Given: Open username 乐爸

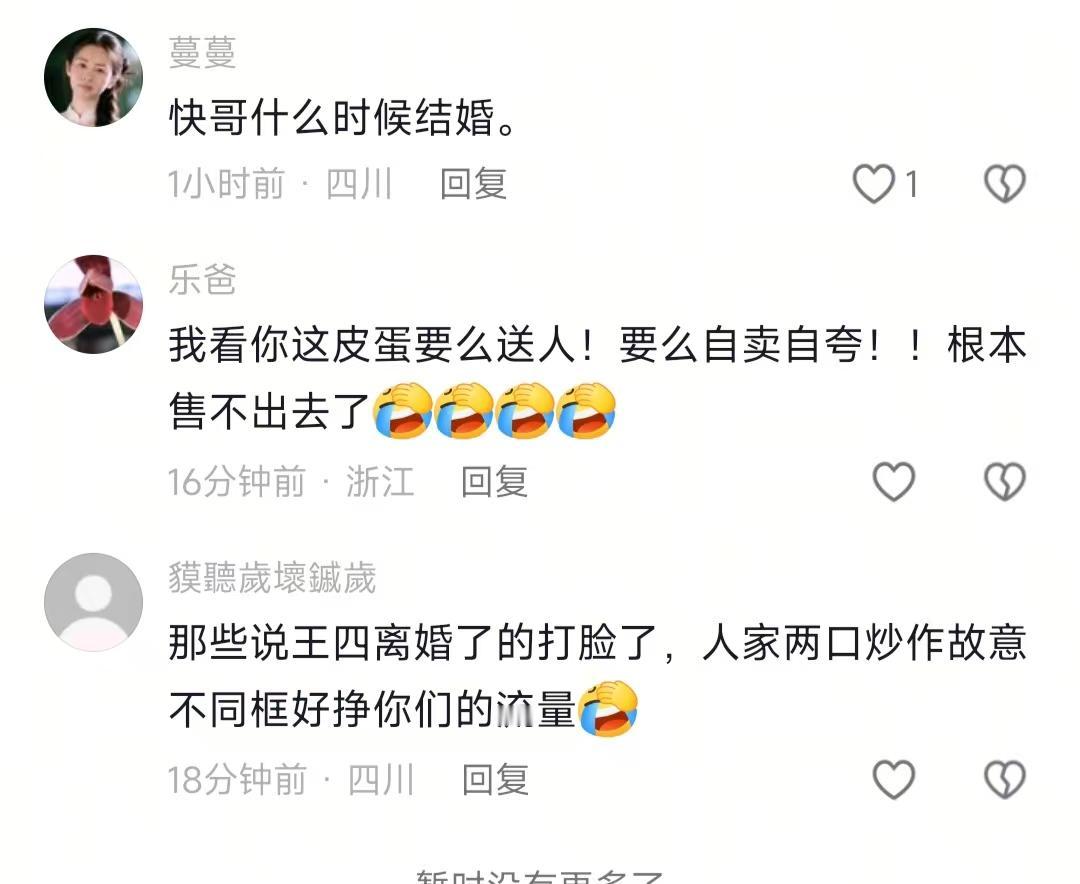Looking at the screenshot, I should (202, 280).
